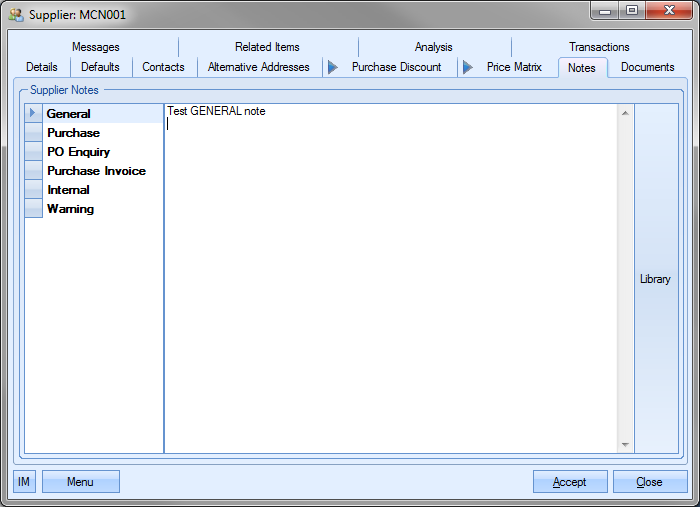700x507 pixels.
Task: Click the row header beside Internal
Action: [33, 190]
